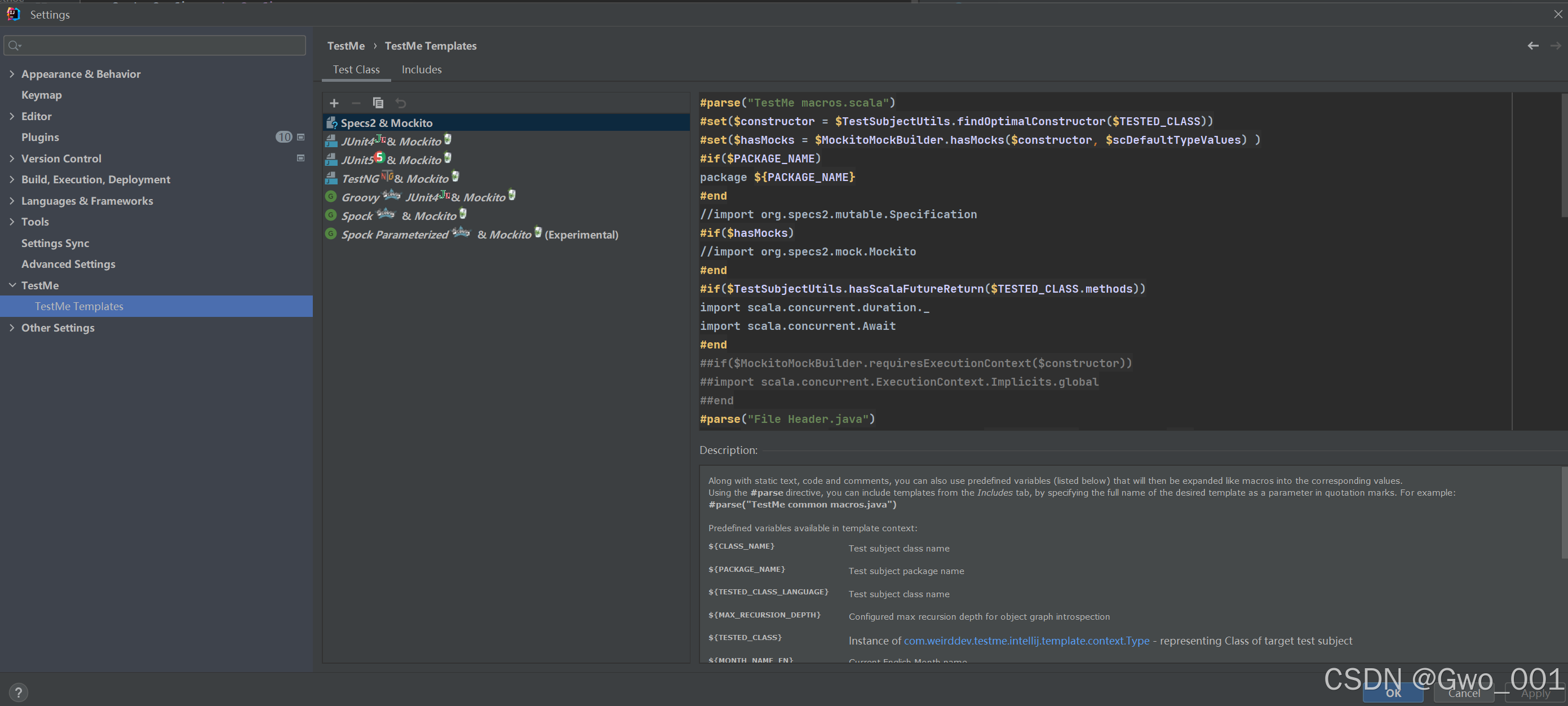Select the Spock & Mockito template
Screen dimensions: 1568x706
[x=507, y=215]
